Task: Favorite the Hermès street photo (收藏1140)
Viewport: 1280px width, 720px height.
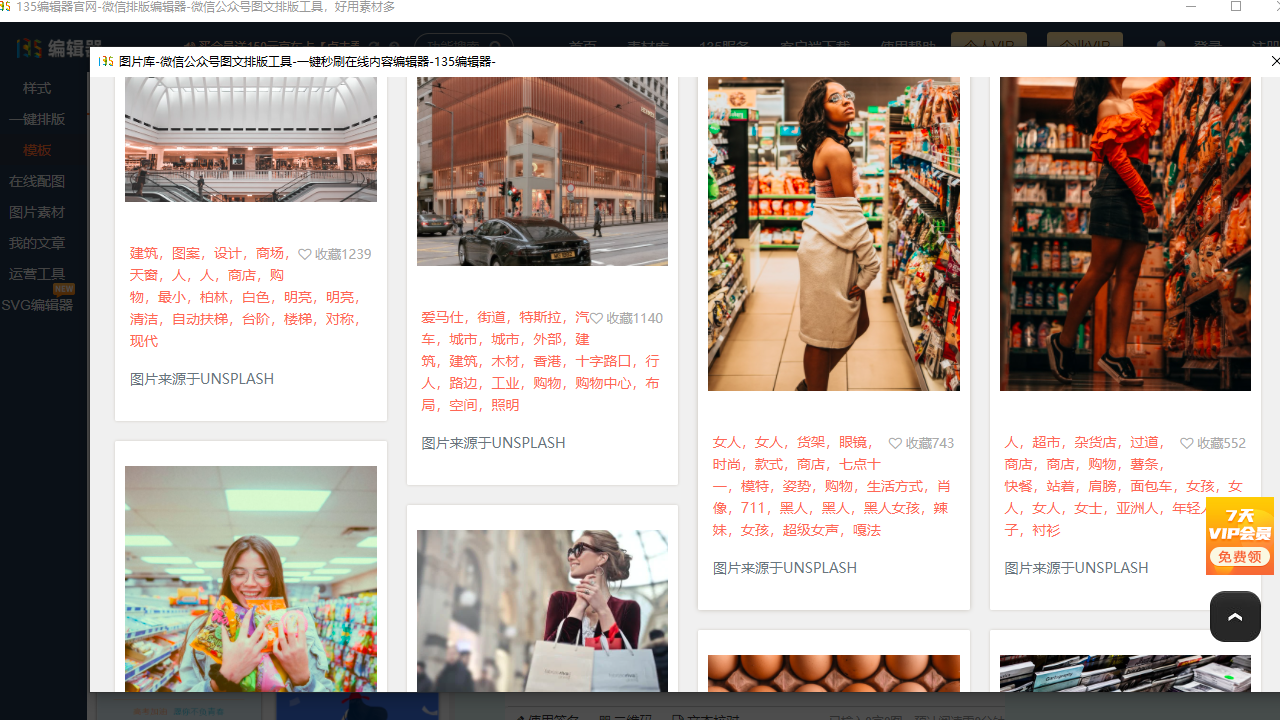Action: [x=596, y=318]
